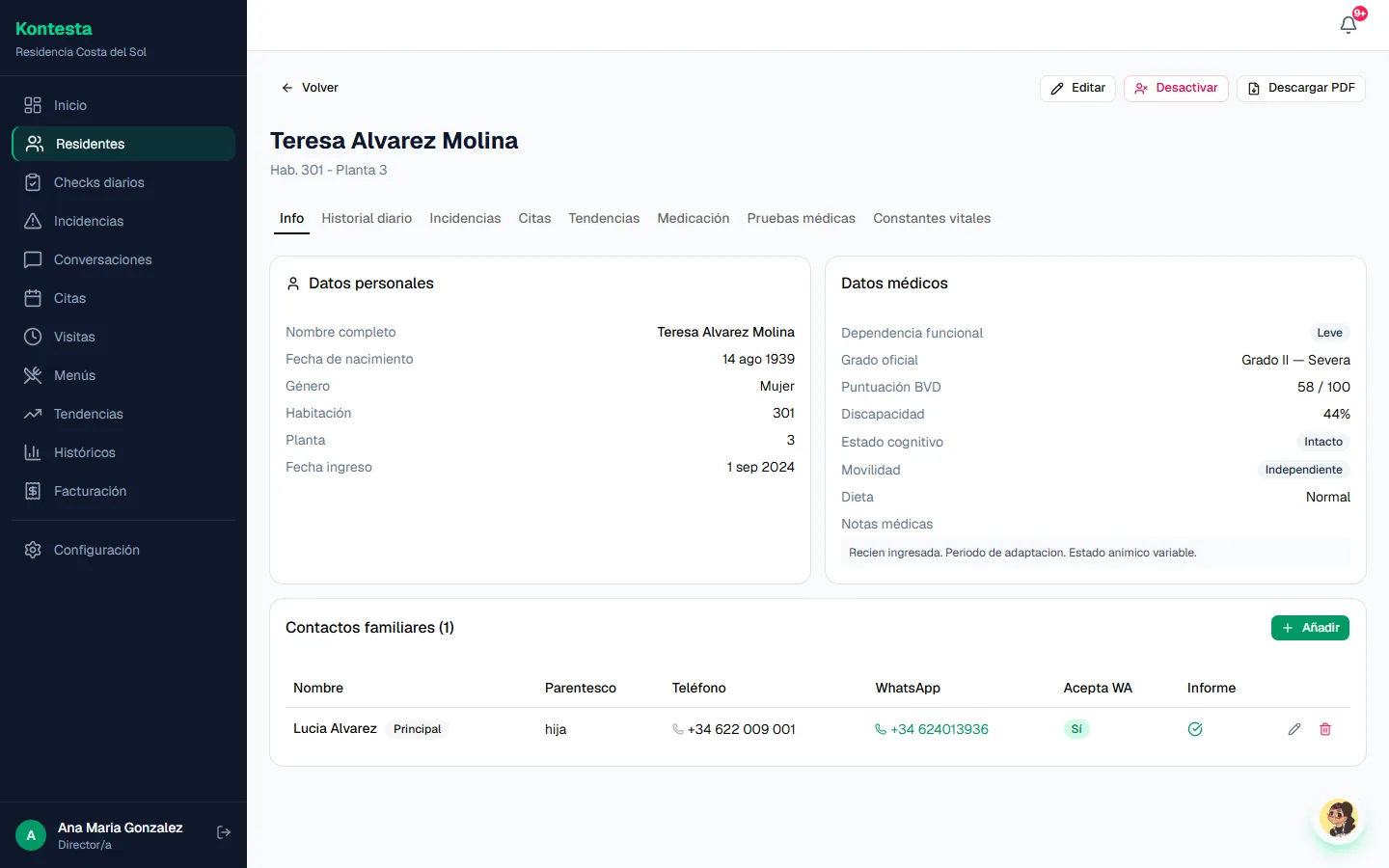Click the Tendencias trend arrow icon in sidebar

click(33, 414)
